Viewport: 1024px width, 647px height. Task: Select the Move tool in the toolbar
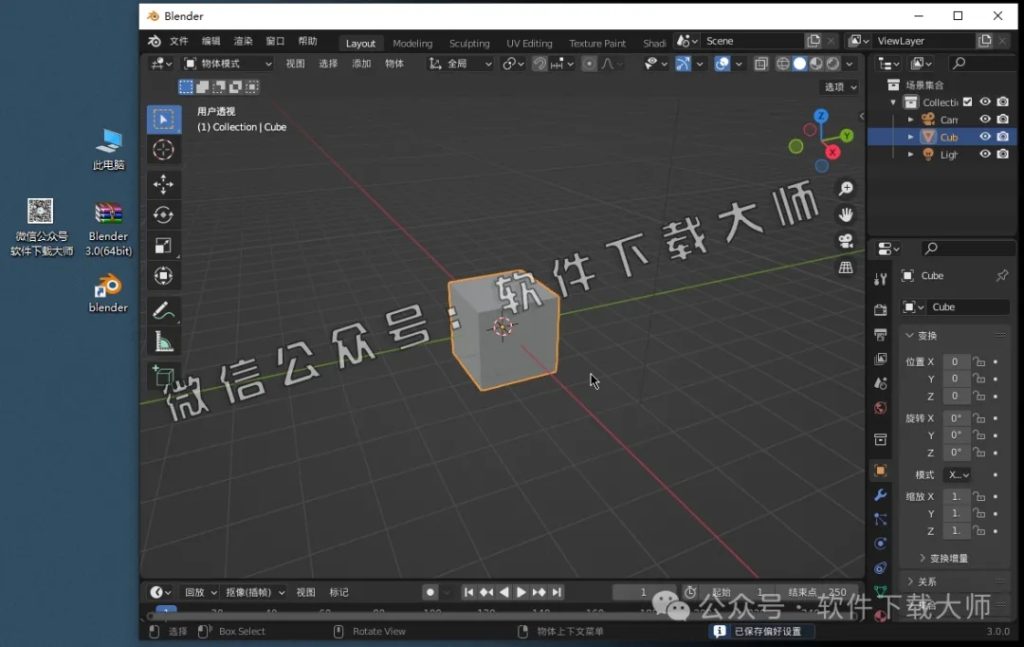click(x=164, y=183)
